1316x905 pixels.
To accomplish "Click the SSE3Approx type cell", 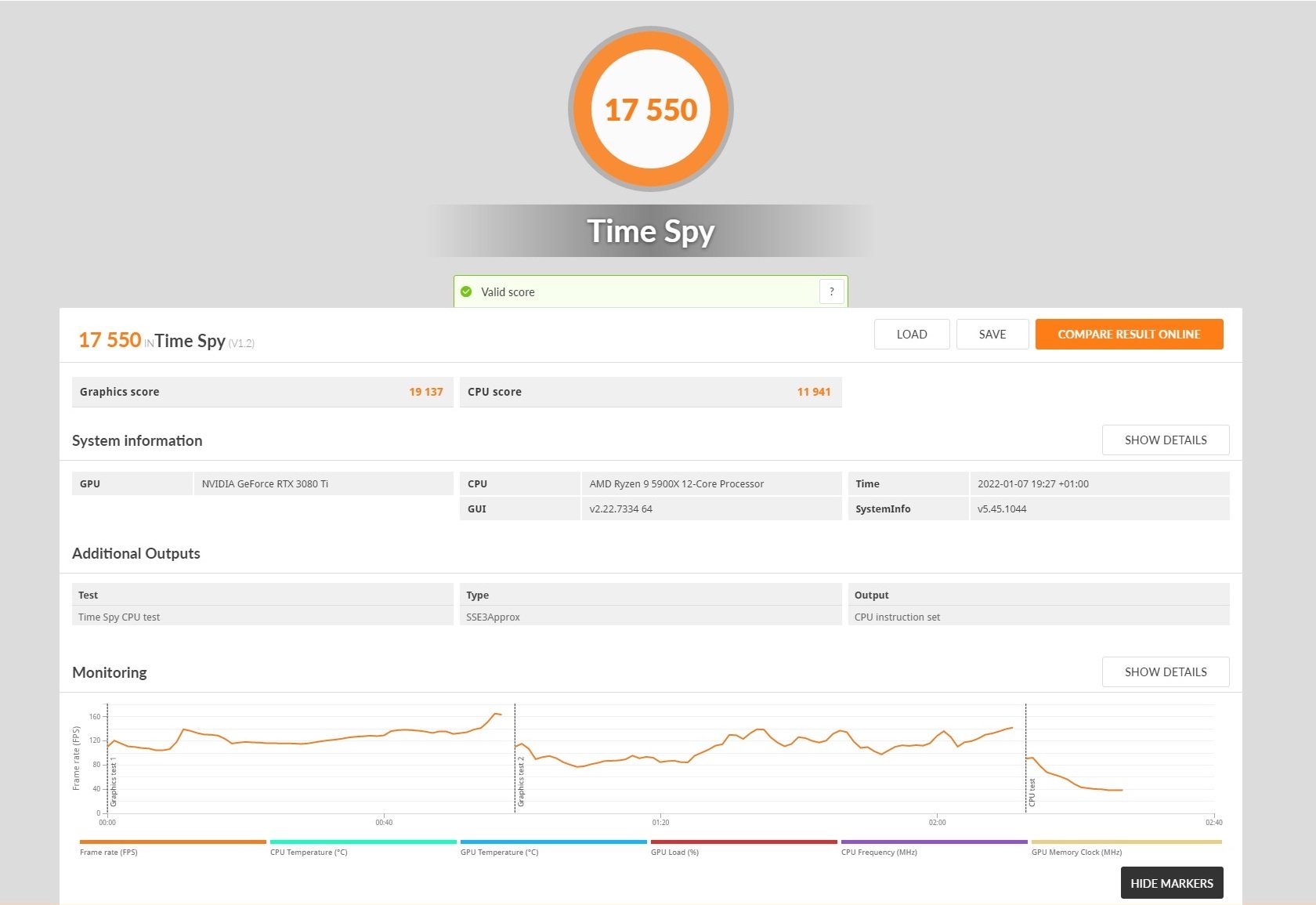I will pyautogui.click(x=651, y=617).
